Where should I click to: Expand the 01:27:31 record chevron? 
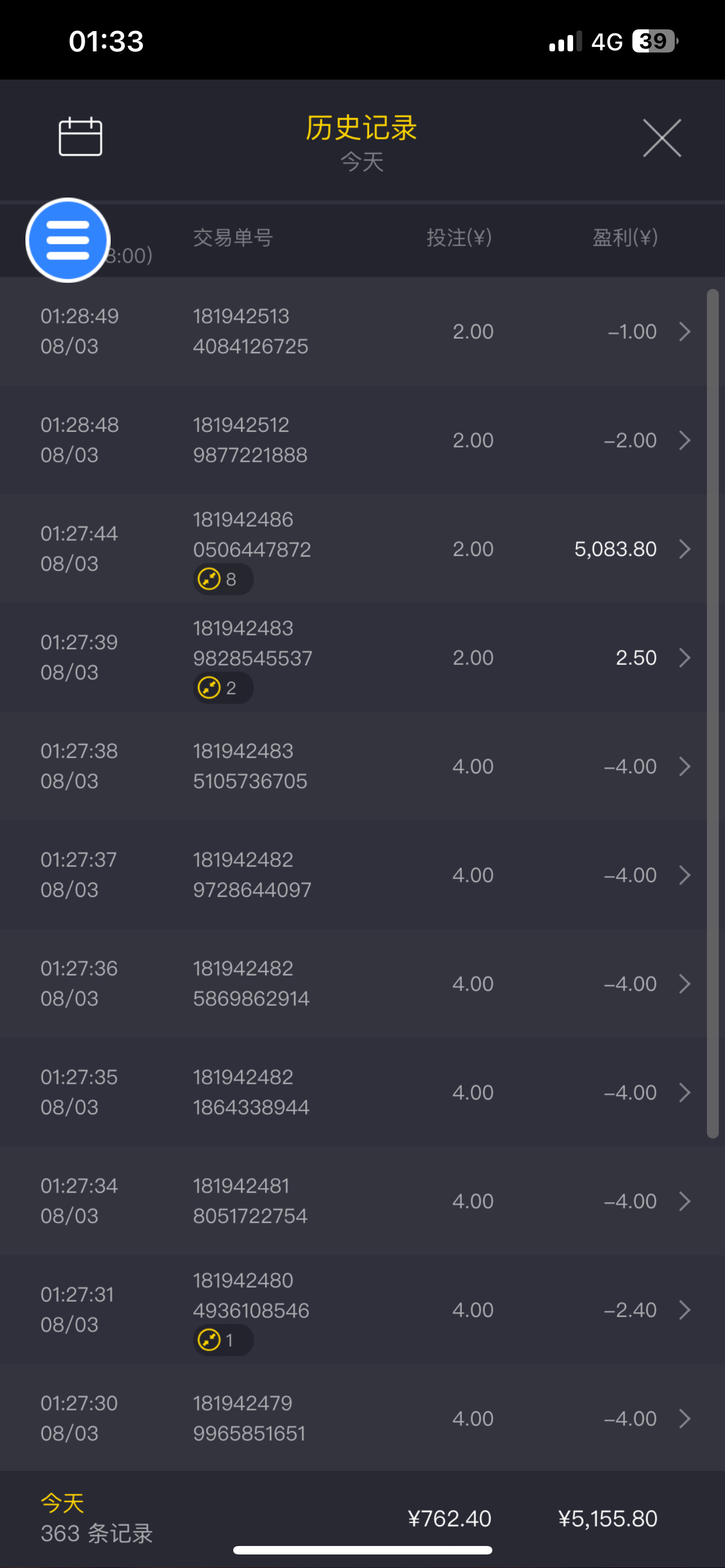pyautogui.click(x=684, y=1310)
